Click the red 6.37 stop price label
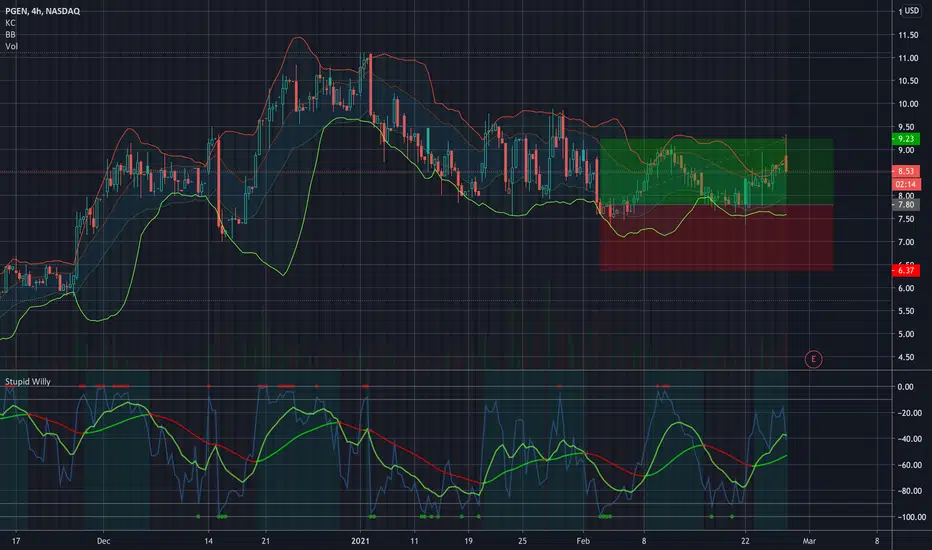932x550 pixels. click(906, 270)
